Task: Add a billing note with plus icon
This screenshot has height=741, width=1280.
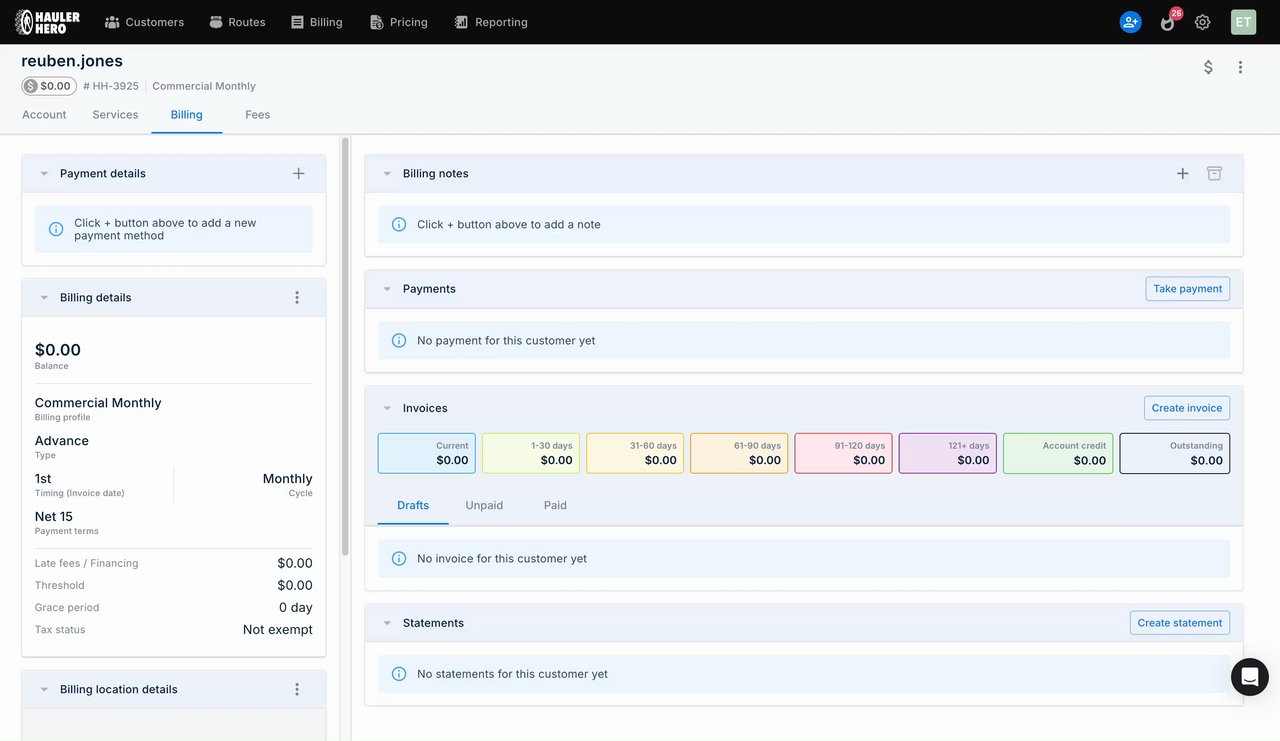Action: 1183,173
